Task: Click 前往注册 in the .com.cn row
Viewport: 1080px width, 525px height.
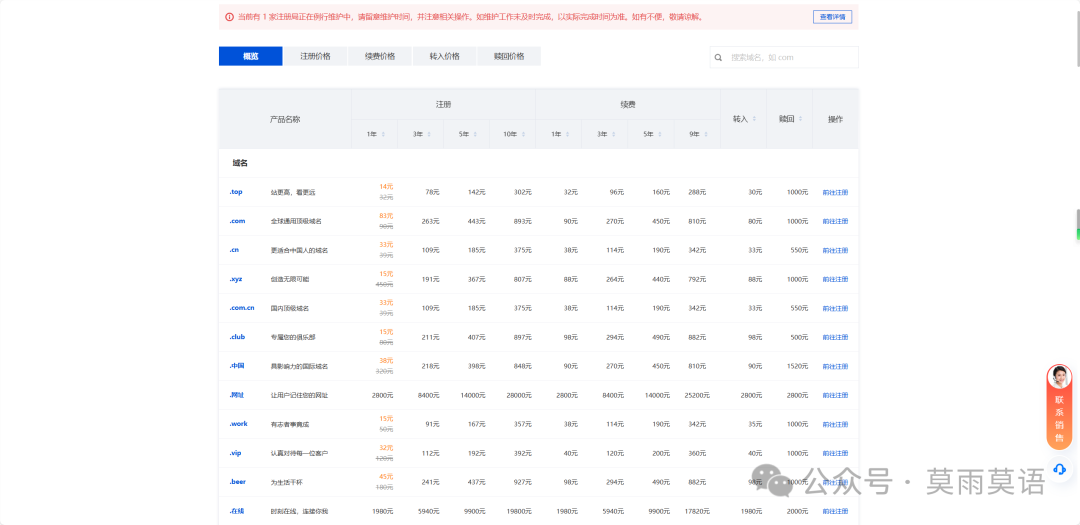Action: (835, 308)
